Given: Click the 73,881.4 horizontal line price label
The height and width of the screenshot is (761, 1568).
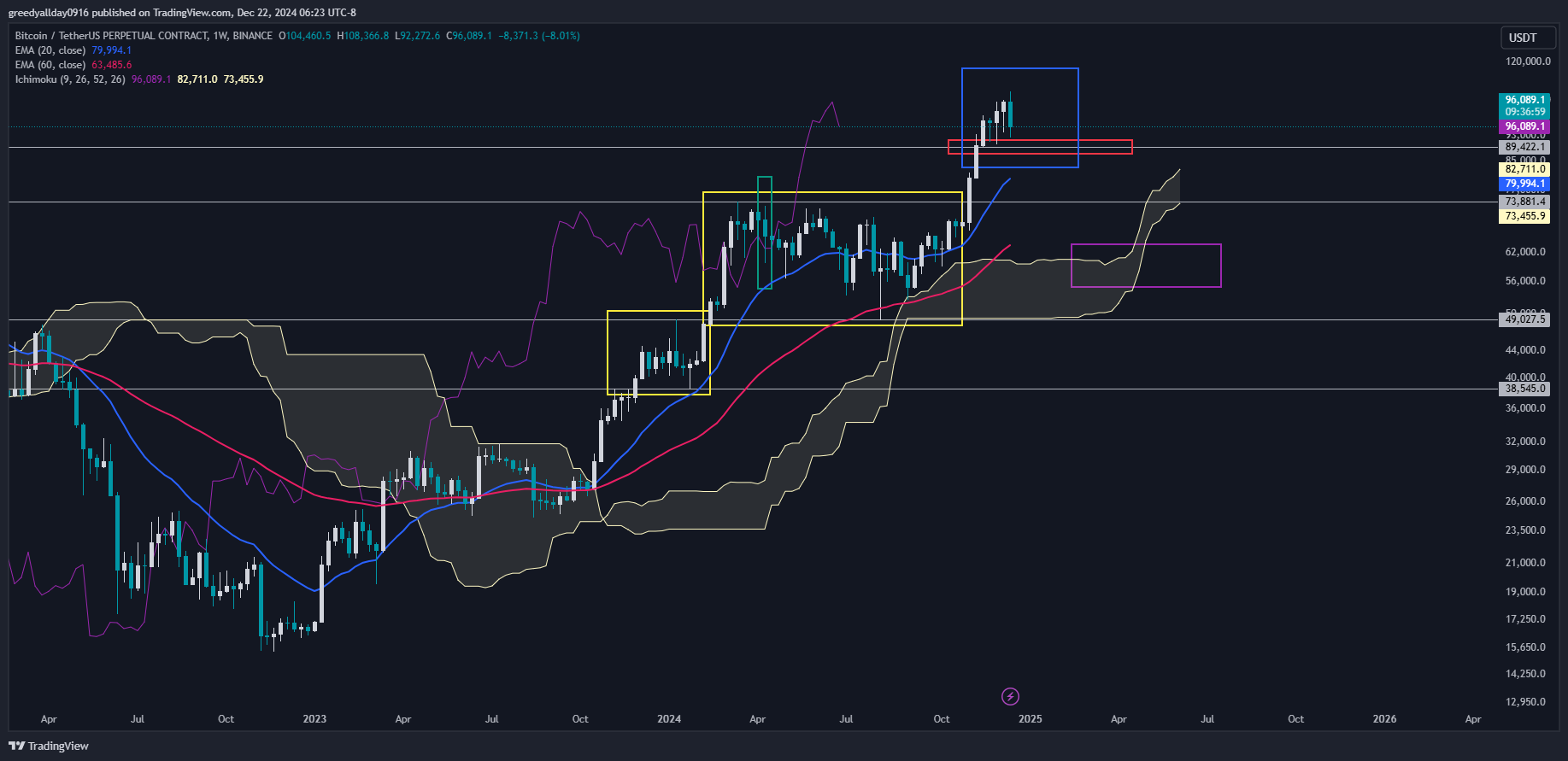Looking at the screenshot, I should tap(1525, 202).
